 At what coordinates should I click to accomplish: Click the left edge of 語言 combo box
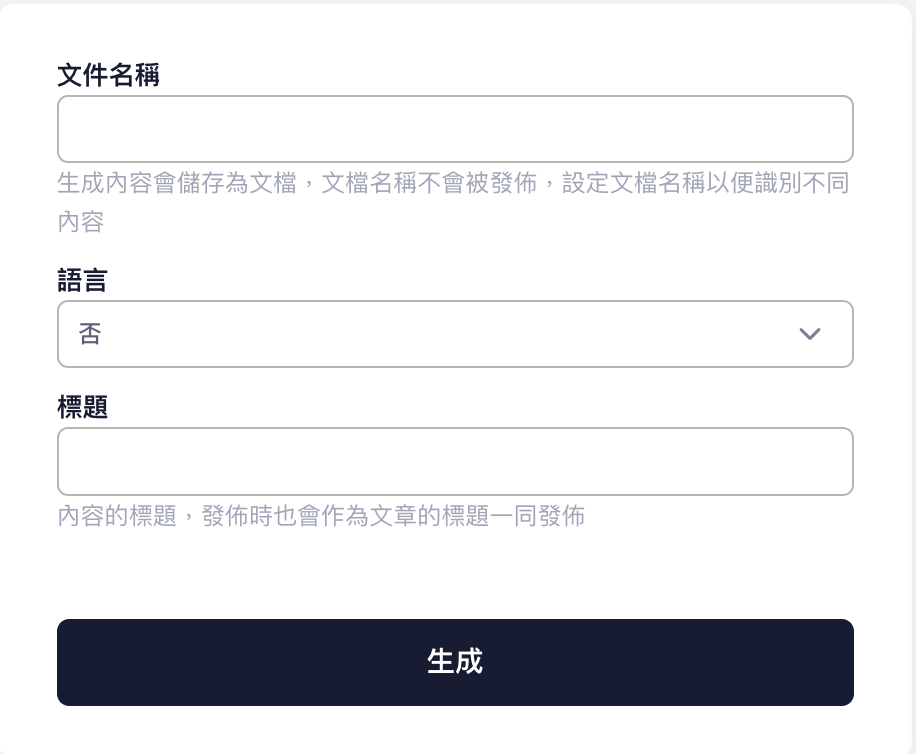click(66, 334)
